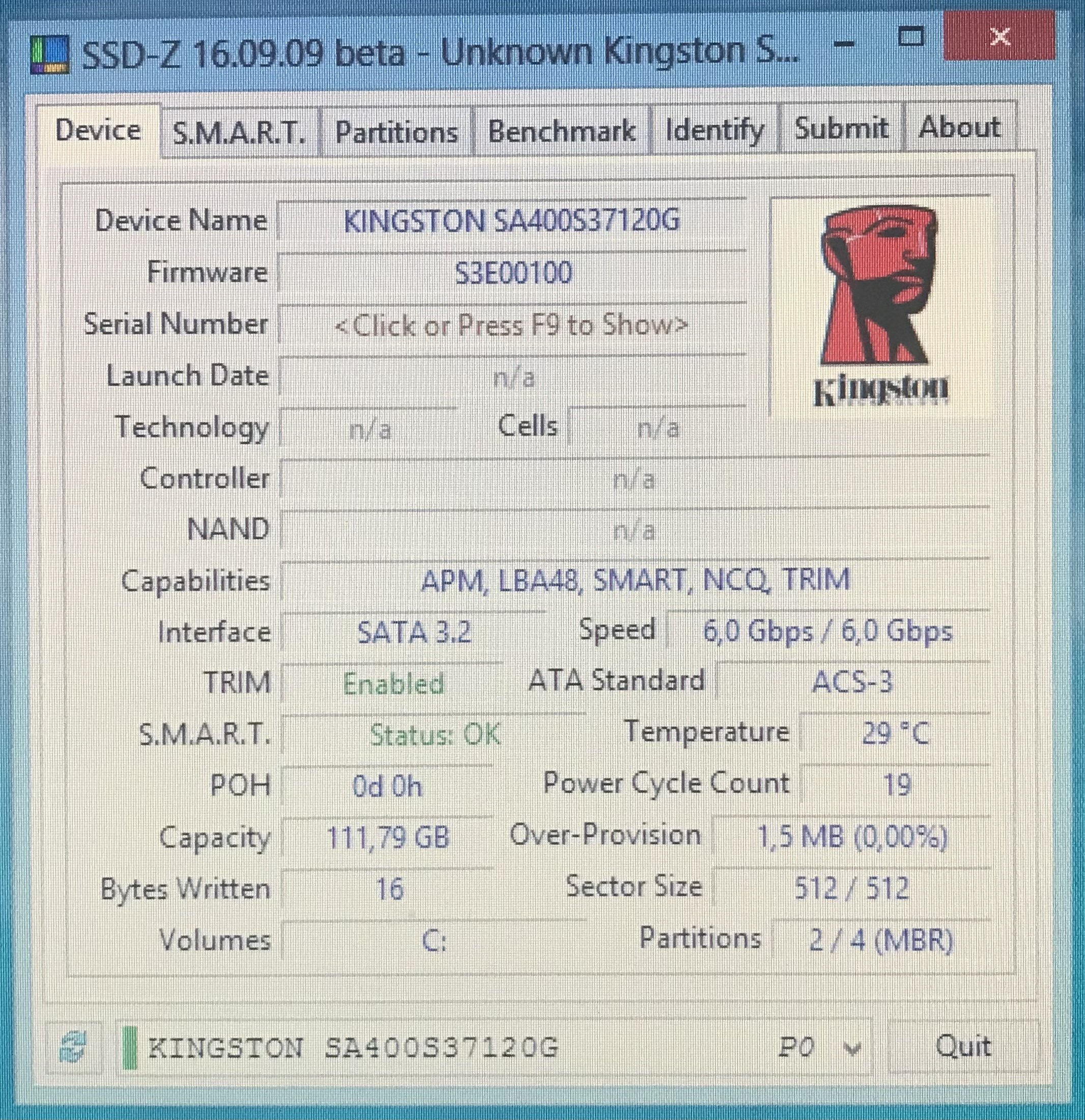The width and height of the screenshot is (1085, 1120).
Task: Click the green drive status indicator bar
Action: click(130, 1048)
